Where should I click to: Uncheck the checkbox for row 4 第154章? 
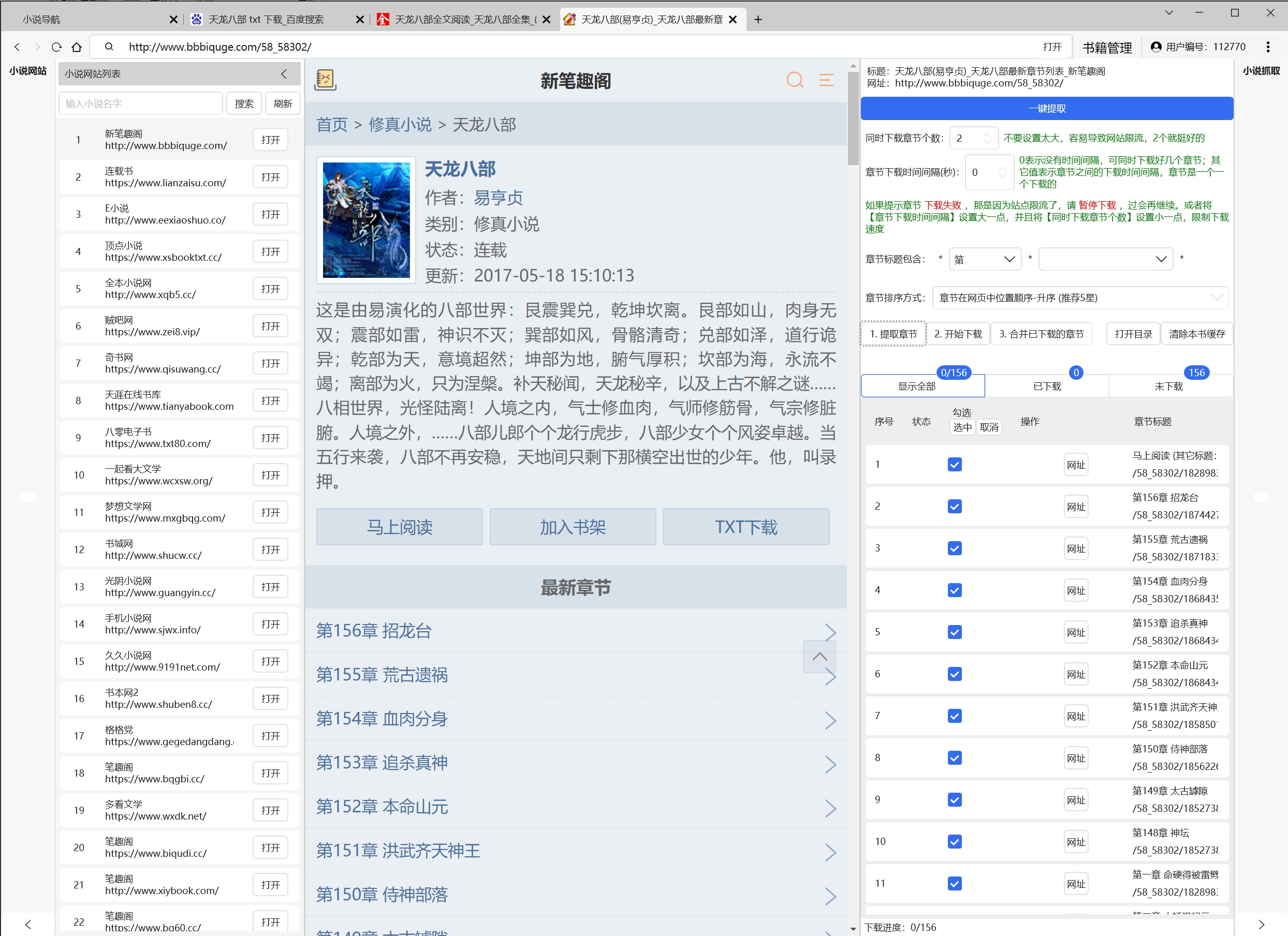point(955,590)
